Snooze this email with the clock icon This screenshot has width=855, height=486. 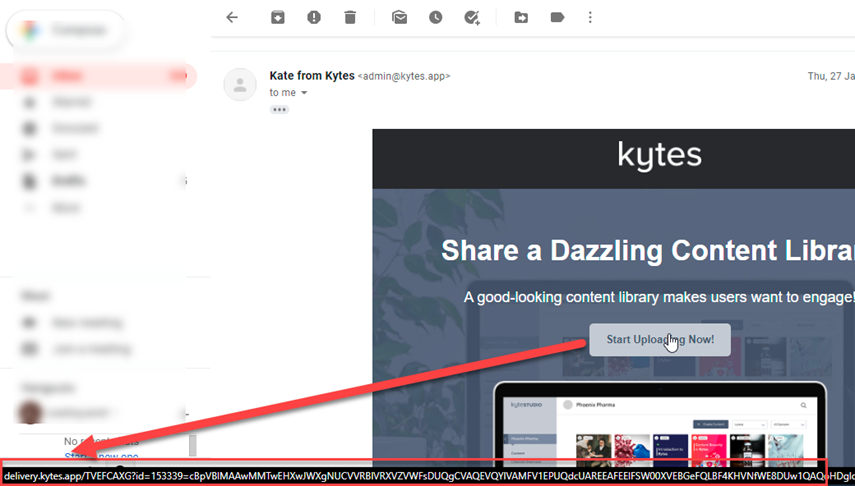coord(435,17)
